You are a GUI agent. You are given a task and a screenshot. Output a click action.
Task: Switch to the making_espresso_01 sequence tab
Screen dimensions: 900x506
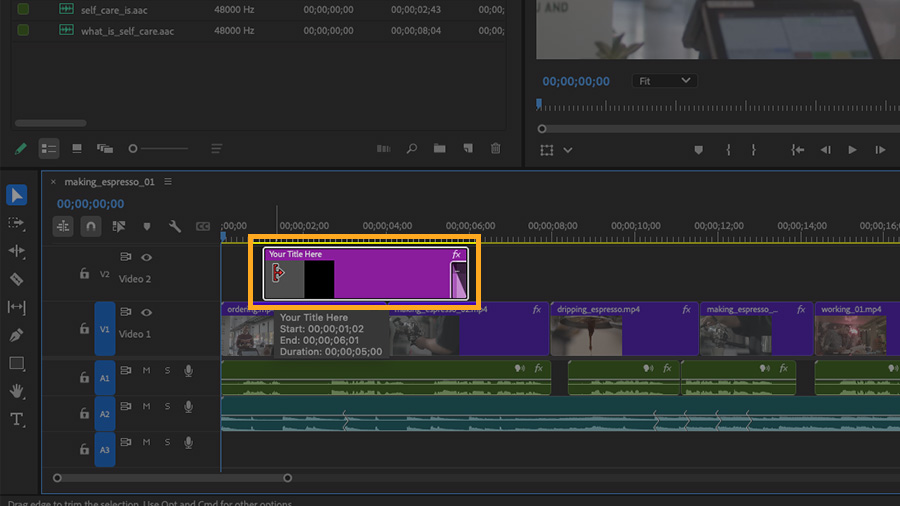coord(109,182)
